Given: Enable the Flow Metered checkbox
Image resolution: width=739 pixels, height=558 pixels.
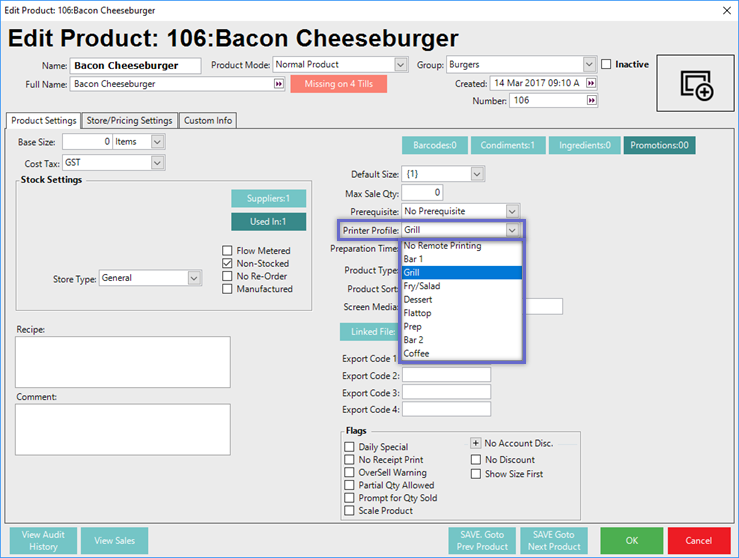Looking at the screenshot, I should 228,251.
